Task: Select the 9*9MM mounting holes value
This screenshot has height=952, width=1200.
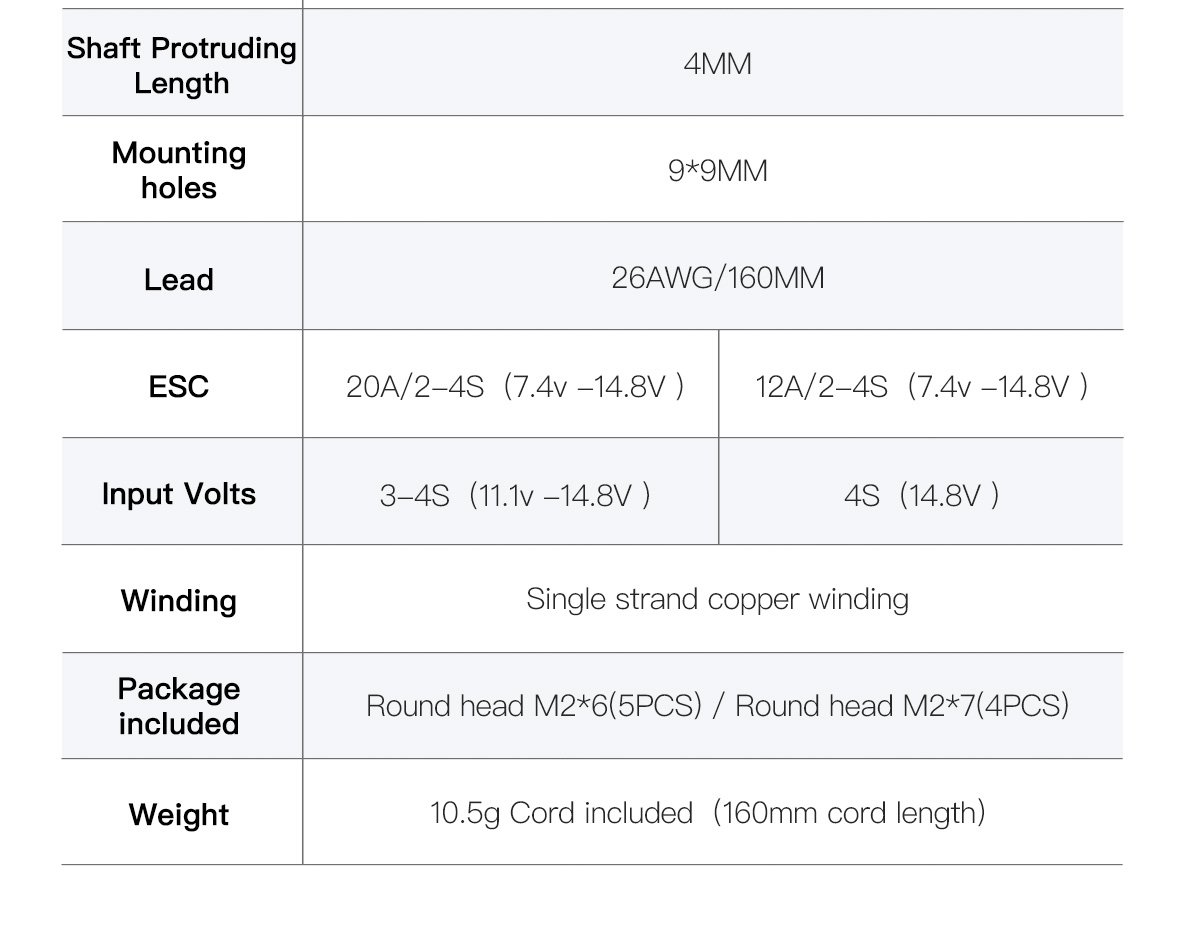Action: point(717,171)
